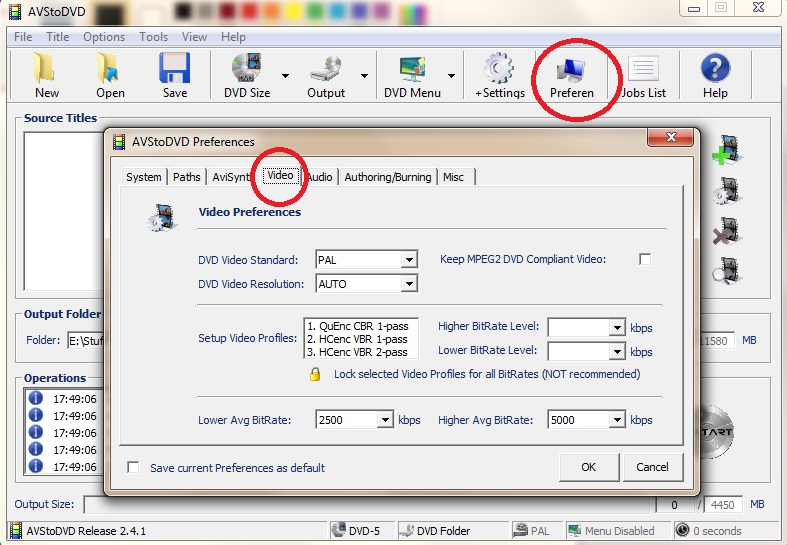
Task: Switch to the Authoring/Burning tab
Action: [387, 177]
